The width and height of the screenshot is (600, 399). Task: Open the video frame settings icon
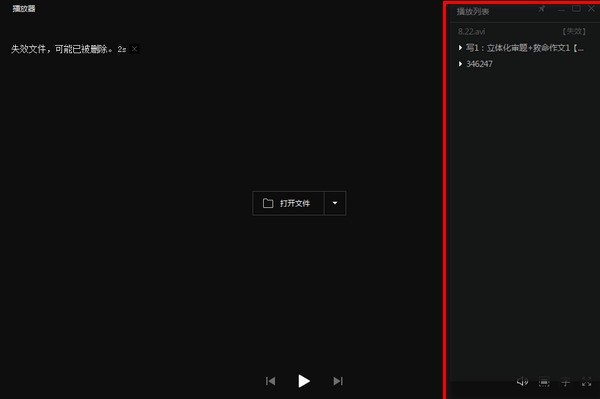[x=544, y=382]
